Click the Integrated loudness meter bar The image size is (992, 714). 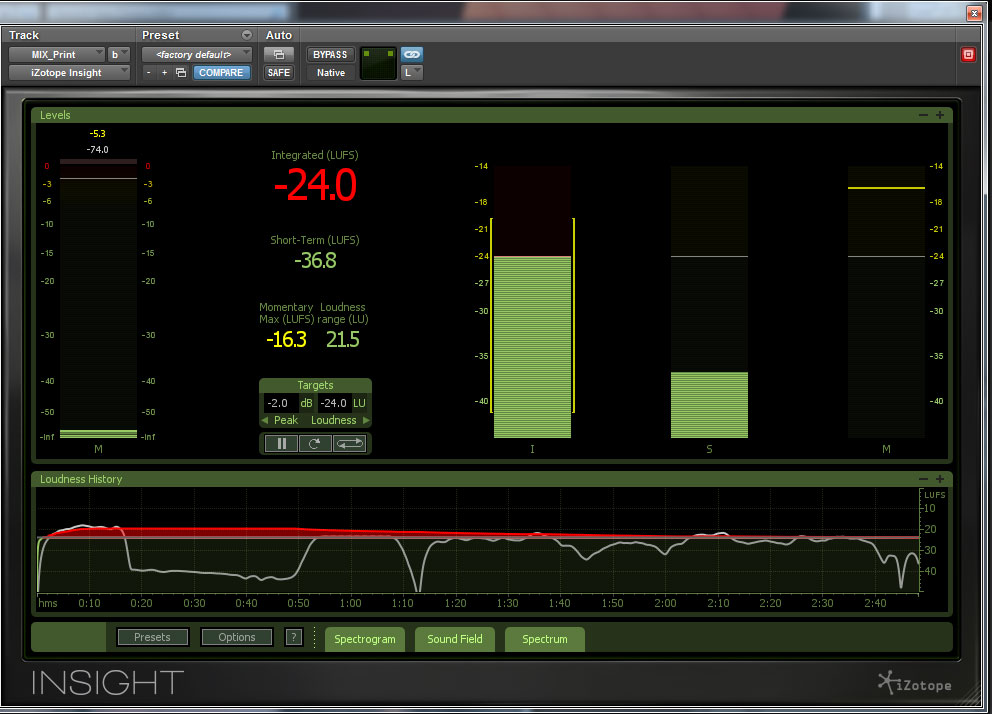pos(532,302)
